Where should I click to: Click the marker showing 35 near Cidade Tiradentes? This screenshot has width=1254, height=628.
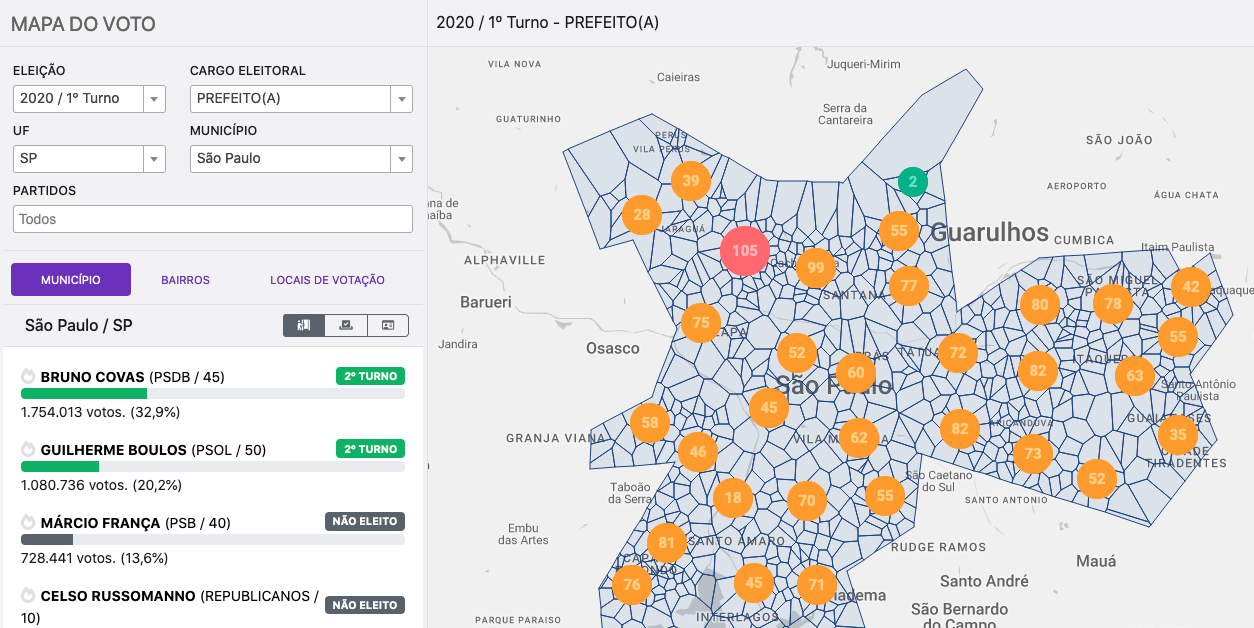[1178, 435]
